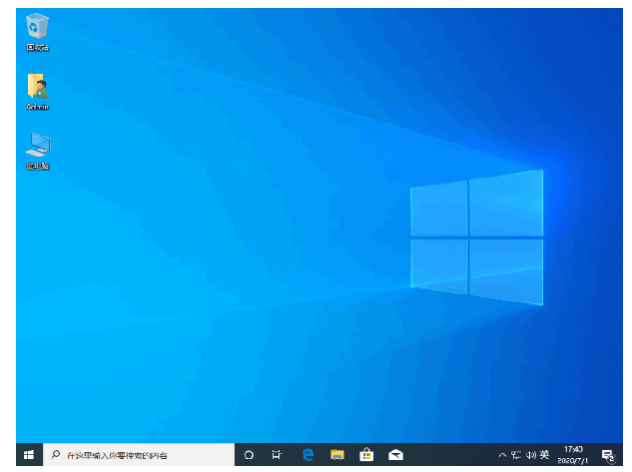Expand the hidden system tray icons chevron
Image resolution: width=632 pixels, height=472 pixels.
click(502, 455)
